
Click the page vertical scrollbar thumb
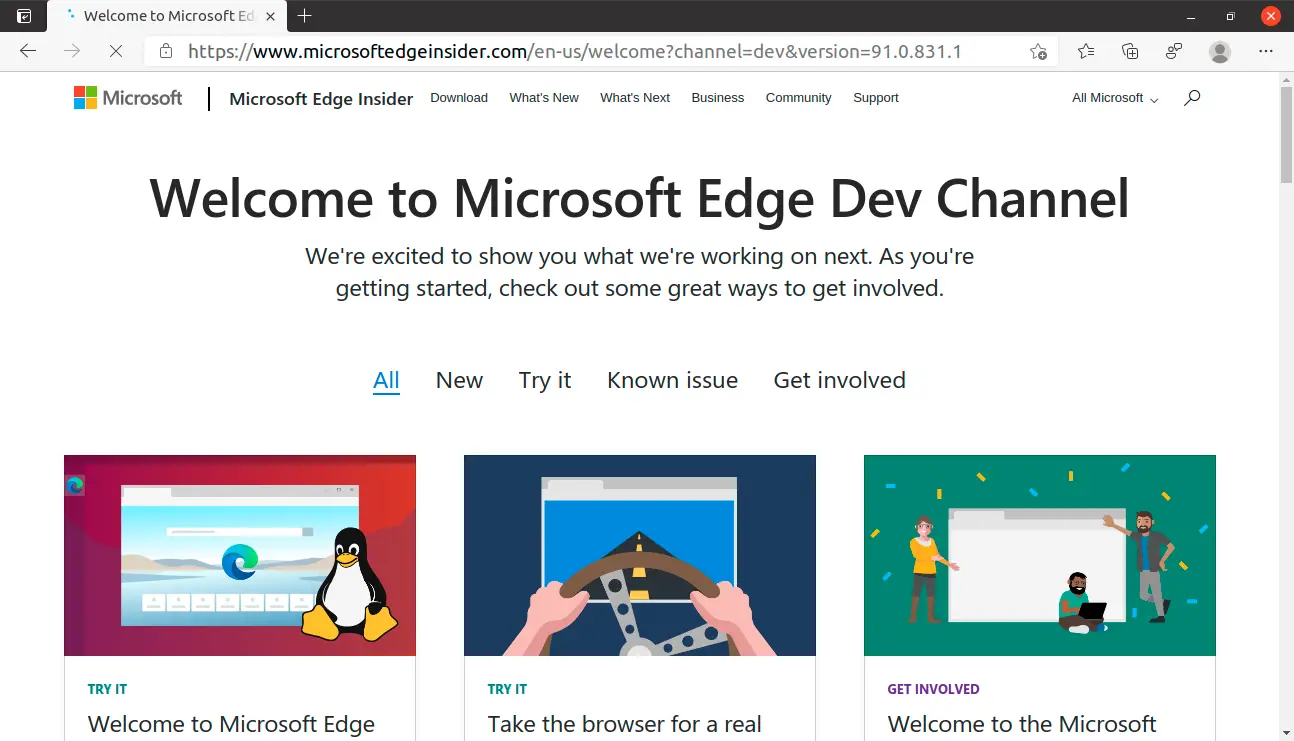click(x=1286, y=135)
